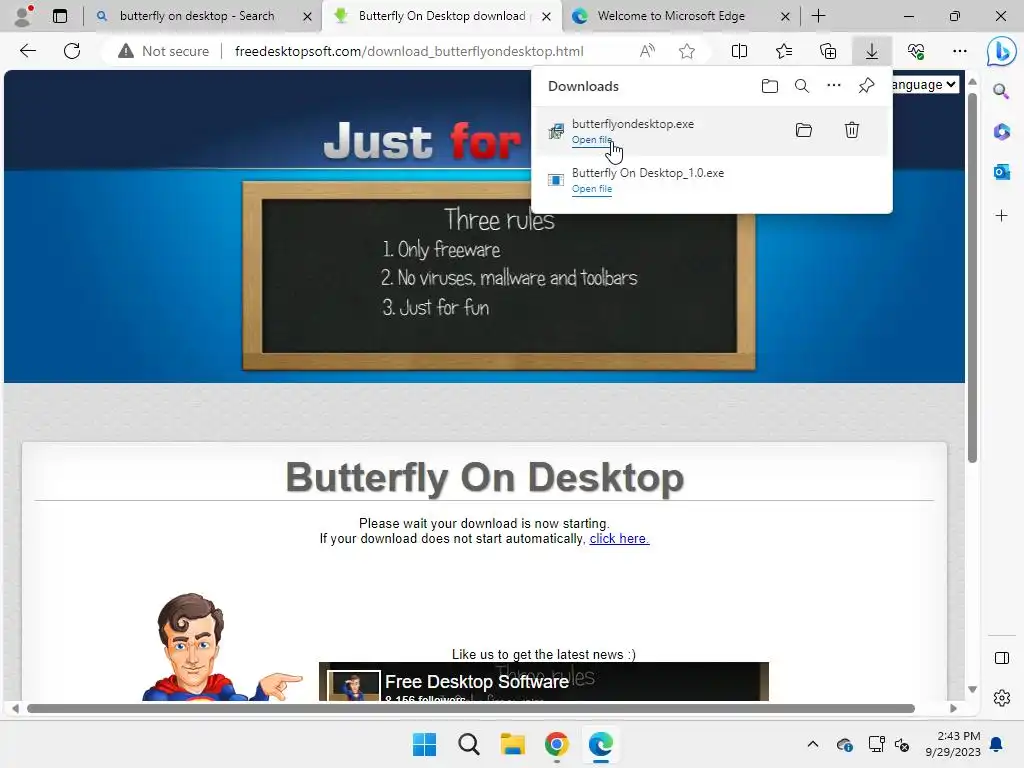Open more options in Downloads panel
The image size is (1024, 768).
[x=833, y=86]
